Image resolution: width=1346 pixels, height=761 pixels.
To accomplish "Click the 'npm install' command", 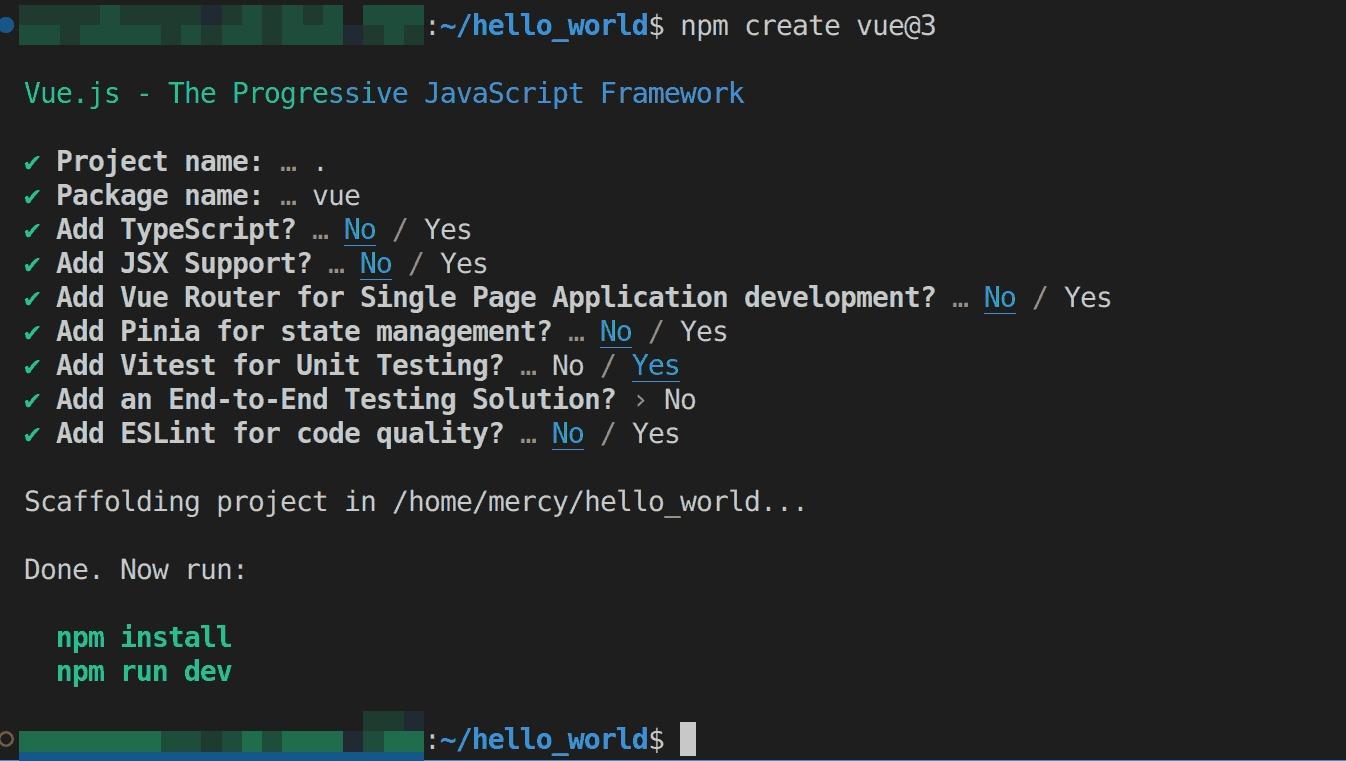I will tap(144, 638).
